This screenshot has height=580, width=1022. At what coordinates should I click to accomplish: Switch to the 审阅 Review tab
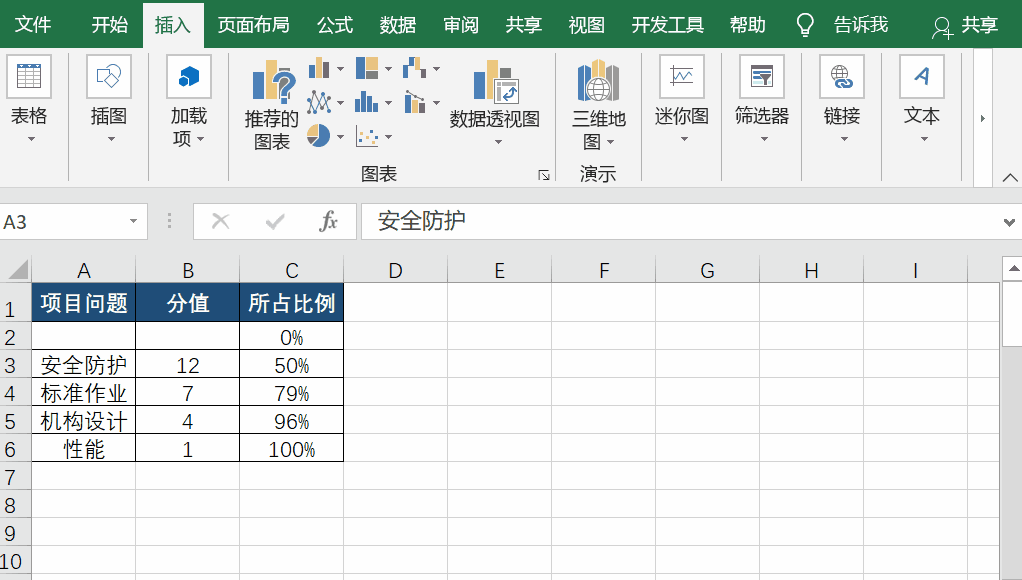tap(461, 25)
